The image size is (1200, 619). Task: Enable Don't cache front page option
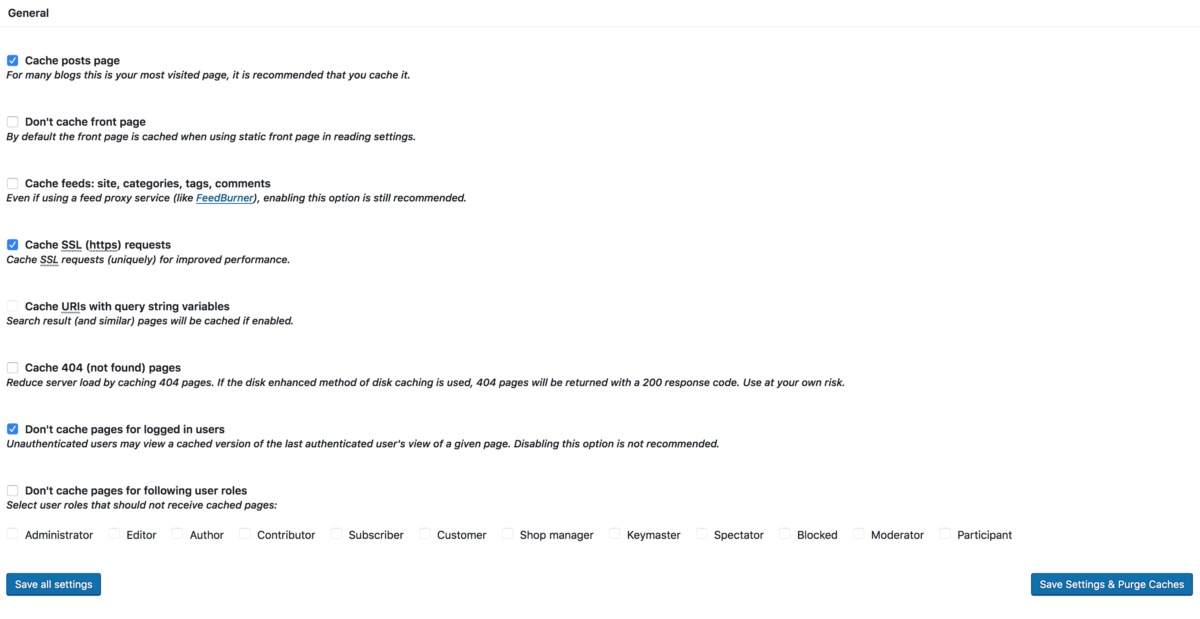[12, 121]
